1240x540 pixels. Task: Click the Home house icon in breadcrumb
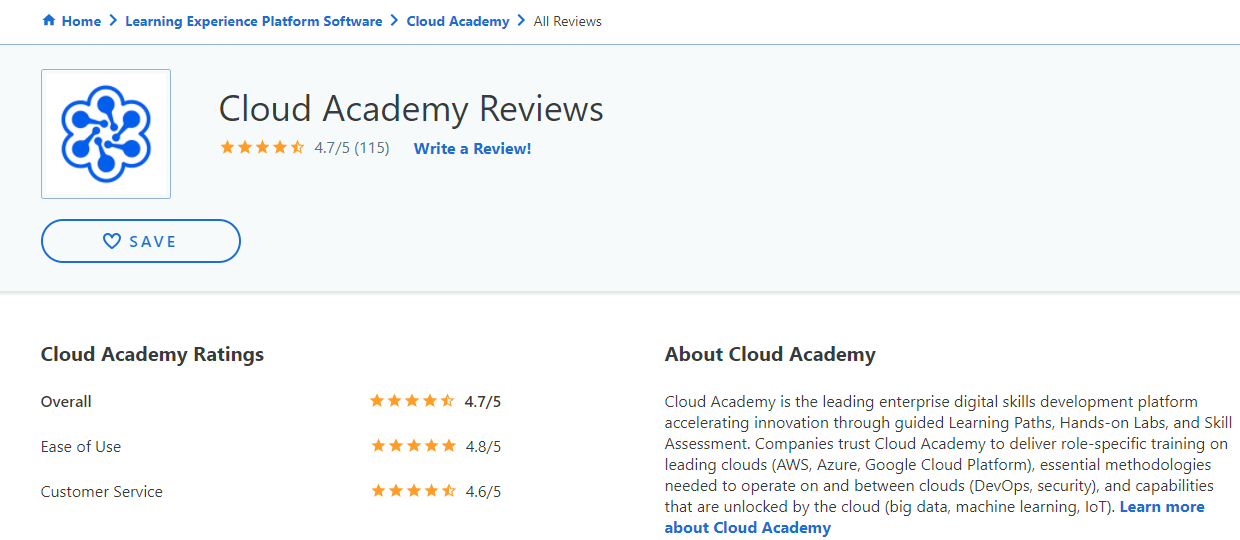click(49, 21)
